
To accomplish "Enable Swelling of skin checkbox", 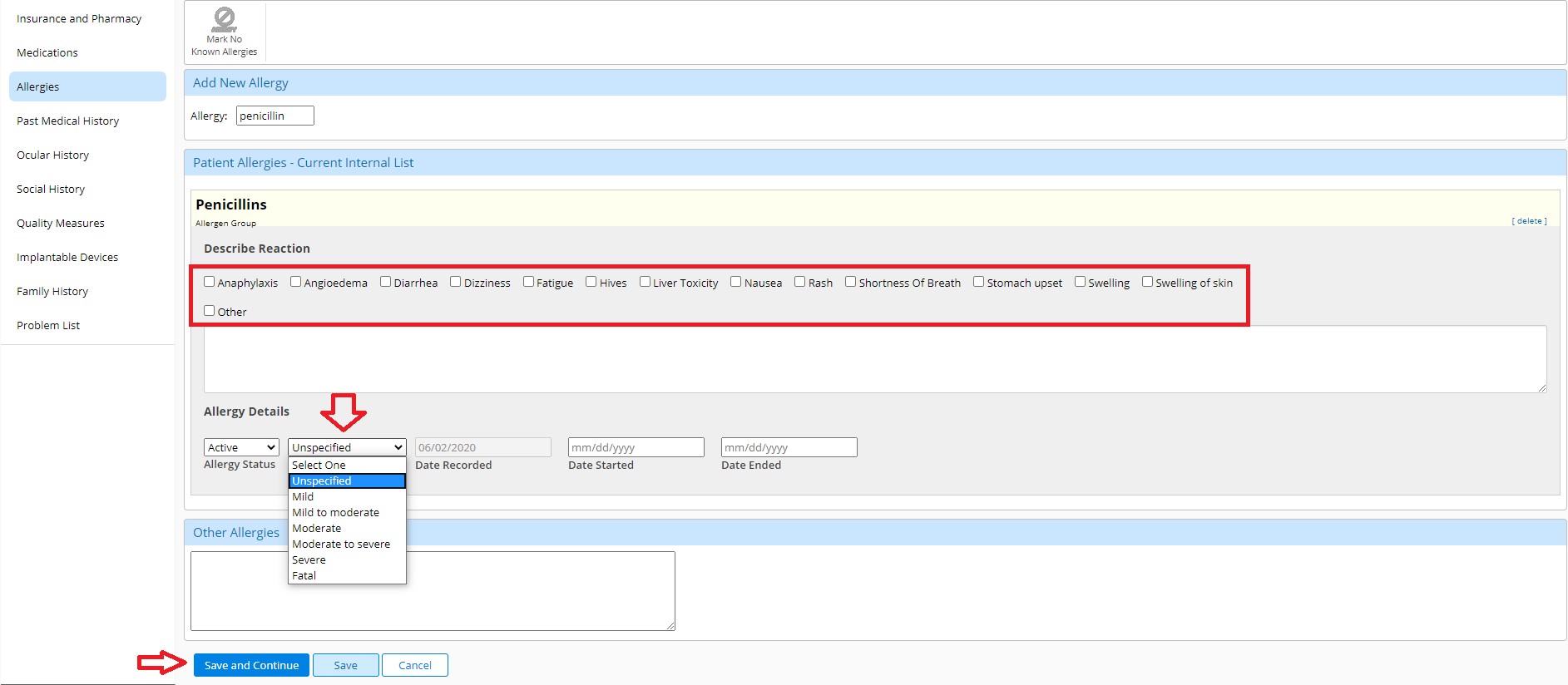I will click(x=1147, y=282).
